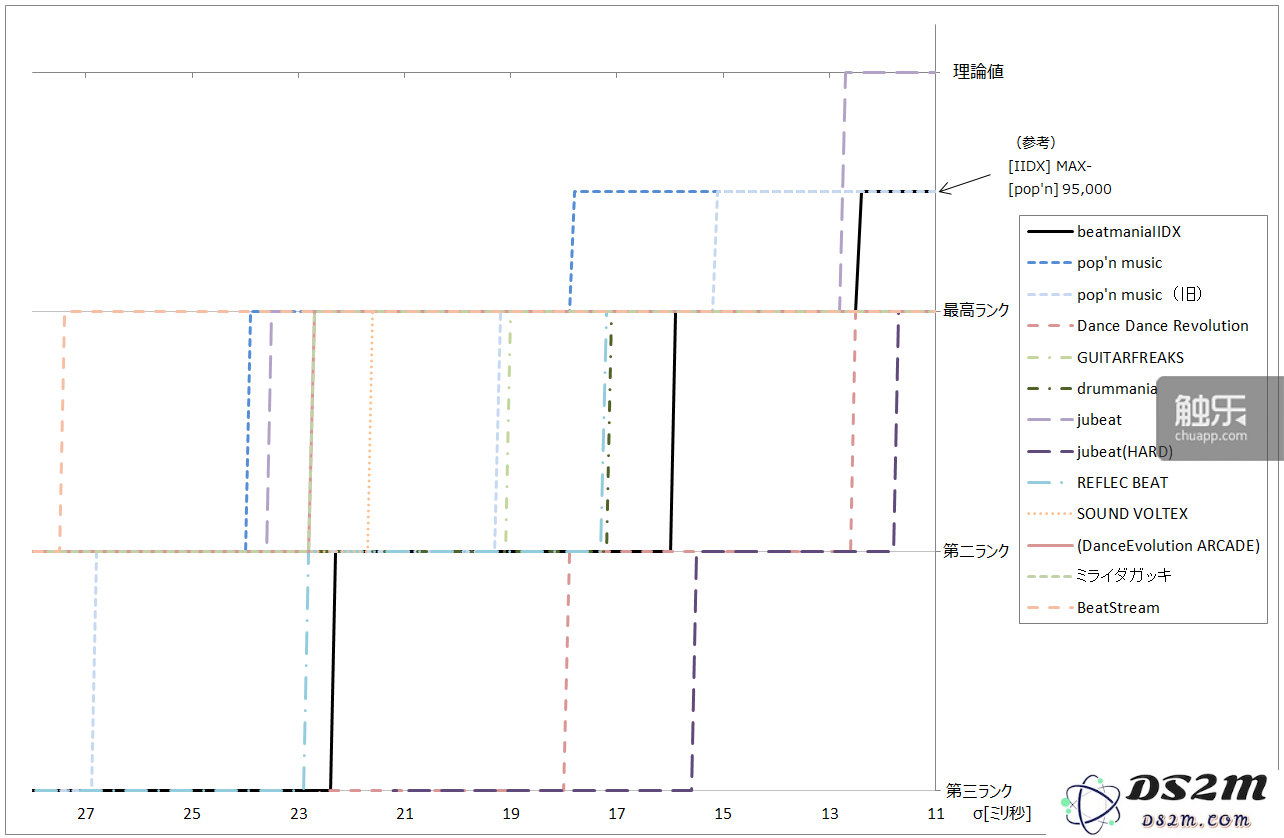Select the BeatStream legend entry
This screenshot has width=1284, height=838.
(1093, 608)
